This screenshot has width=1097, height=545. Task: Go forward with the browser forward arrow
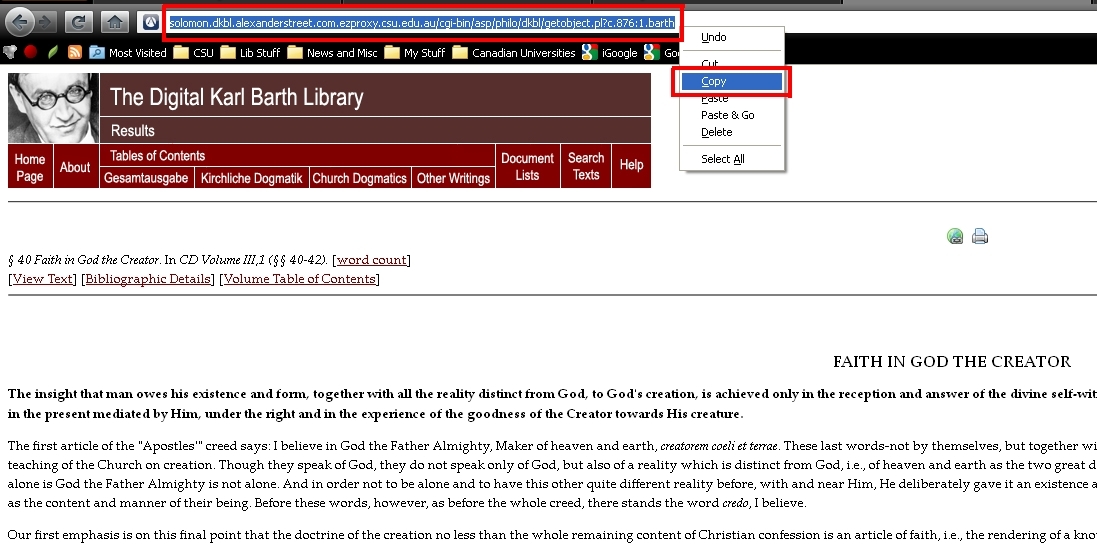tap(46, 22)
